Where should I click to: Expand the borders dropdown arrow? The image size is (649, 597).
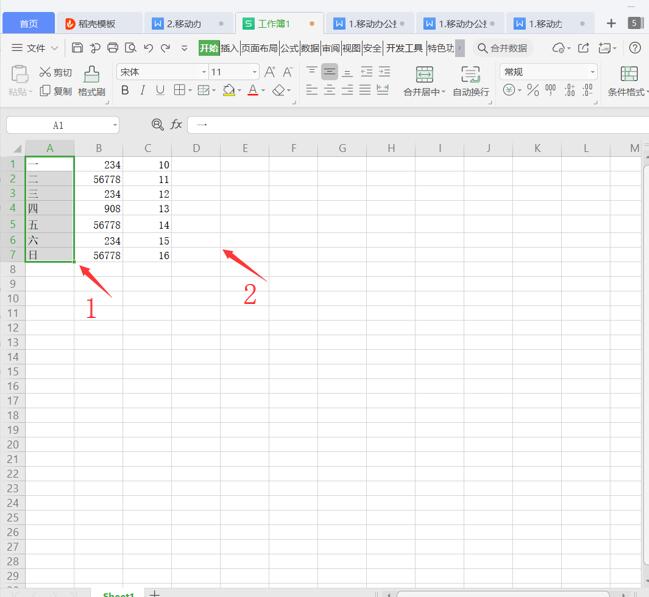(x=190, y=90)
